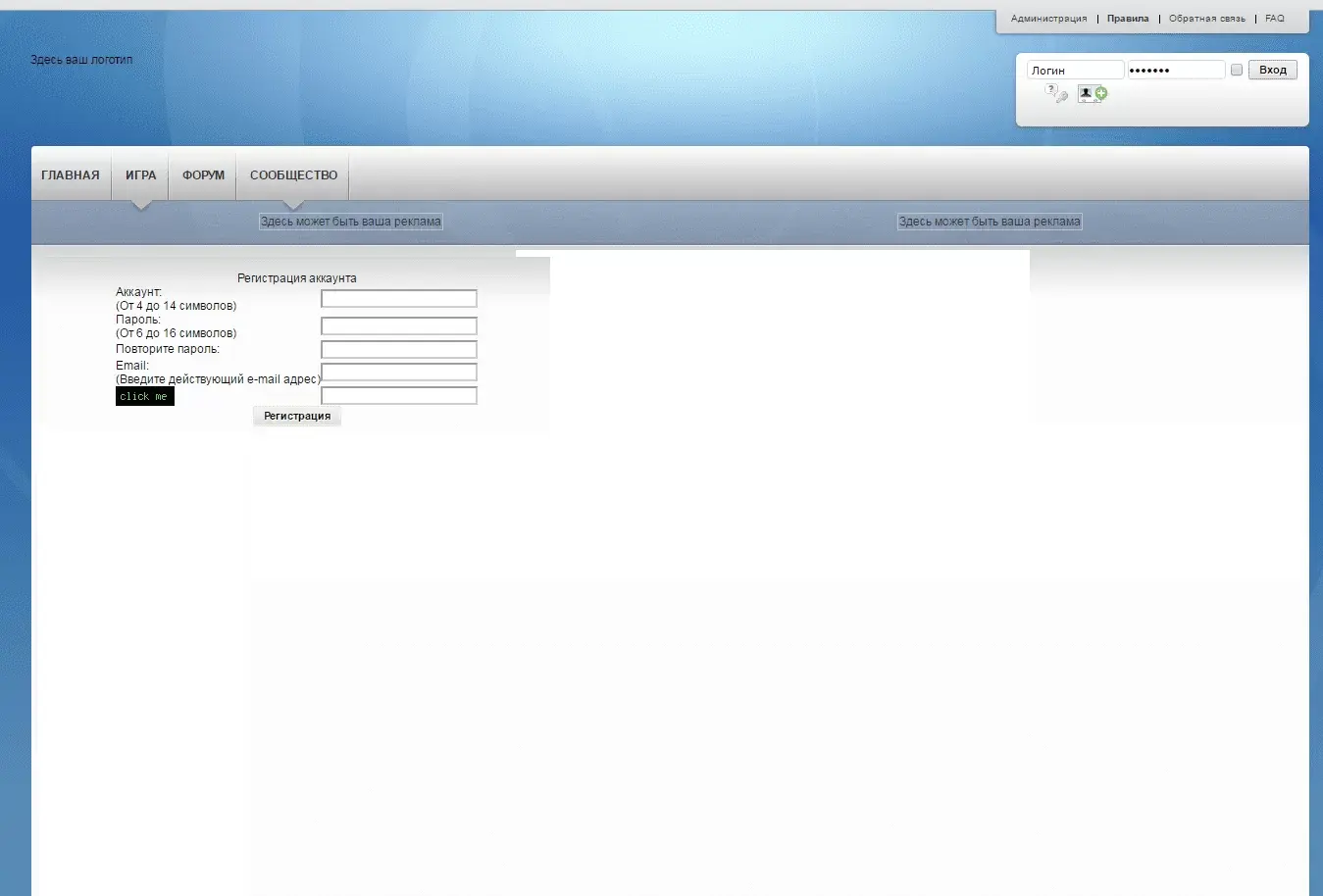
Task: Open the ИГРА menu dropdown
Action: [x=141, y=175]
